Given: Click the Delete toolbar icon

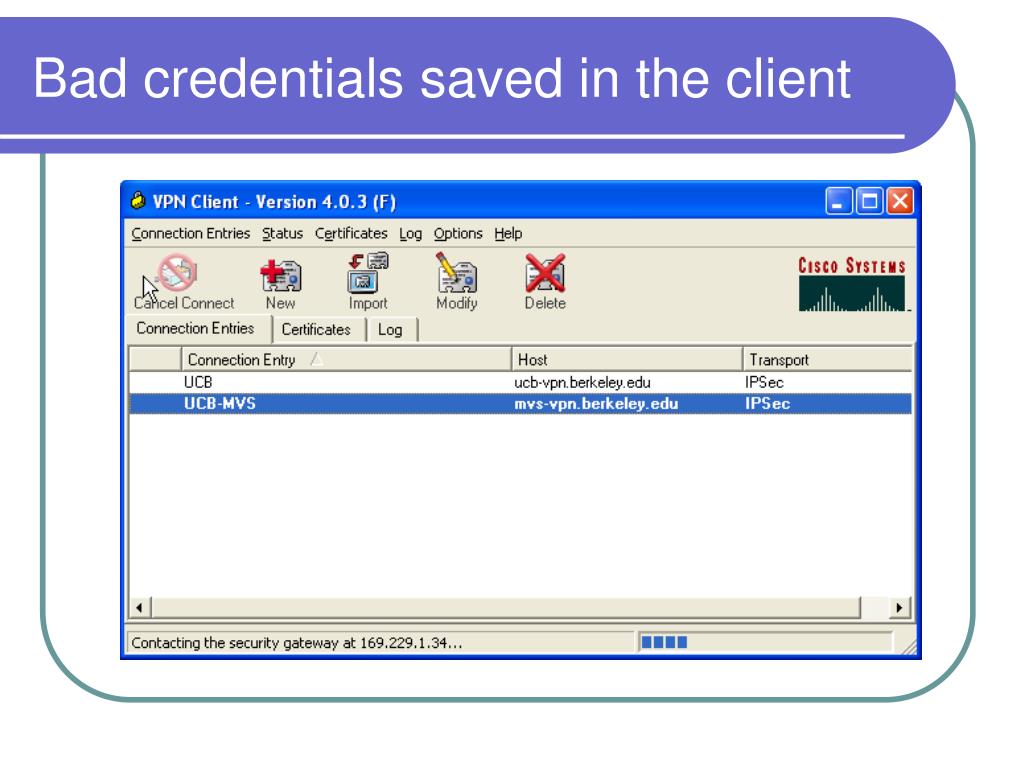Looking at the screenshot, I should (x=545, y=273).
